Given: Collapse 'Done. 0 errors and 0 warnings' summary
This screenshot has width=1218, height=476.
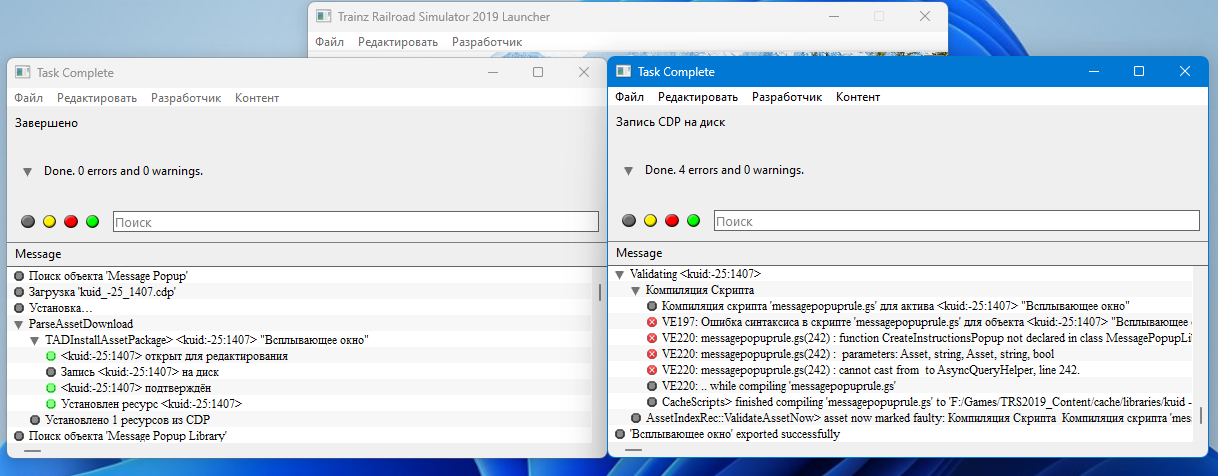Looking at the screenshot, I should 28,172.
